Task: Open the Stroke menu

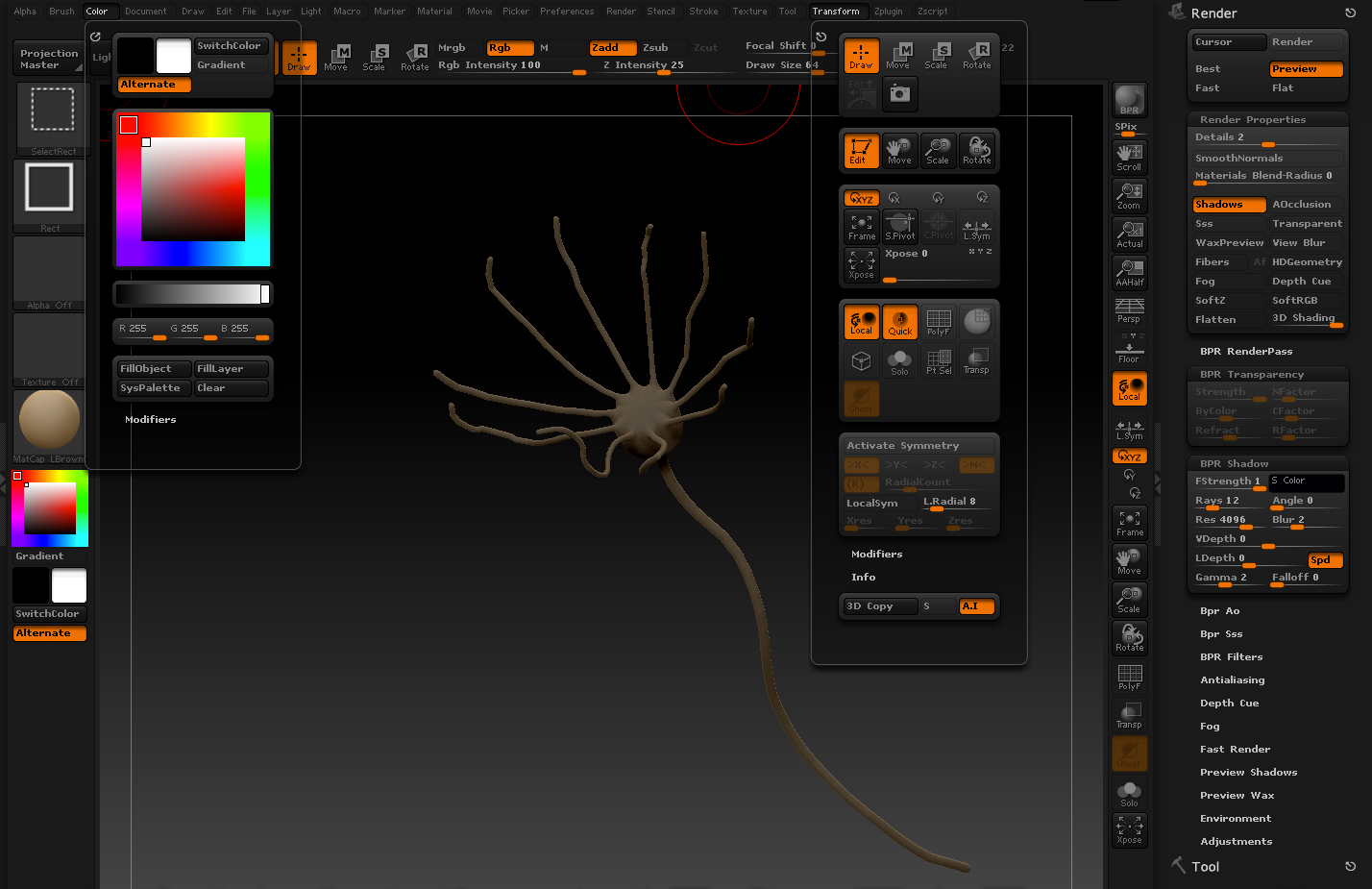Action: [x=703, y=12]
